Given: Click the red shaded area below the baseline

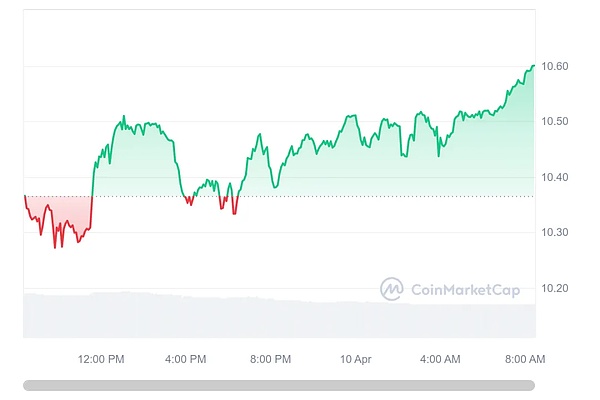Looking at the screenshot, I should point(70,212).
